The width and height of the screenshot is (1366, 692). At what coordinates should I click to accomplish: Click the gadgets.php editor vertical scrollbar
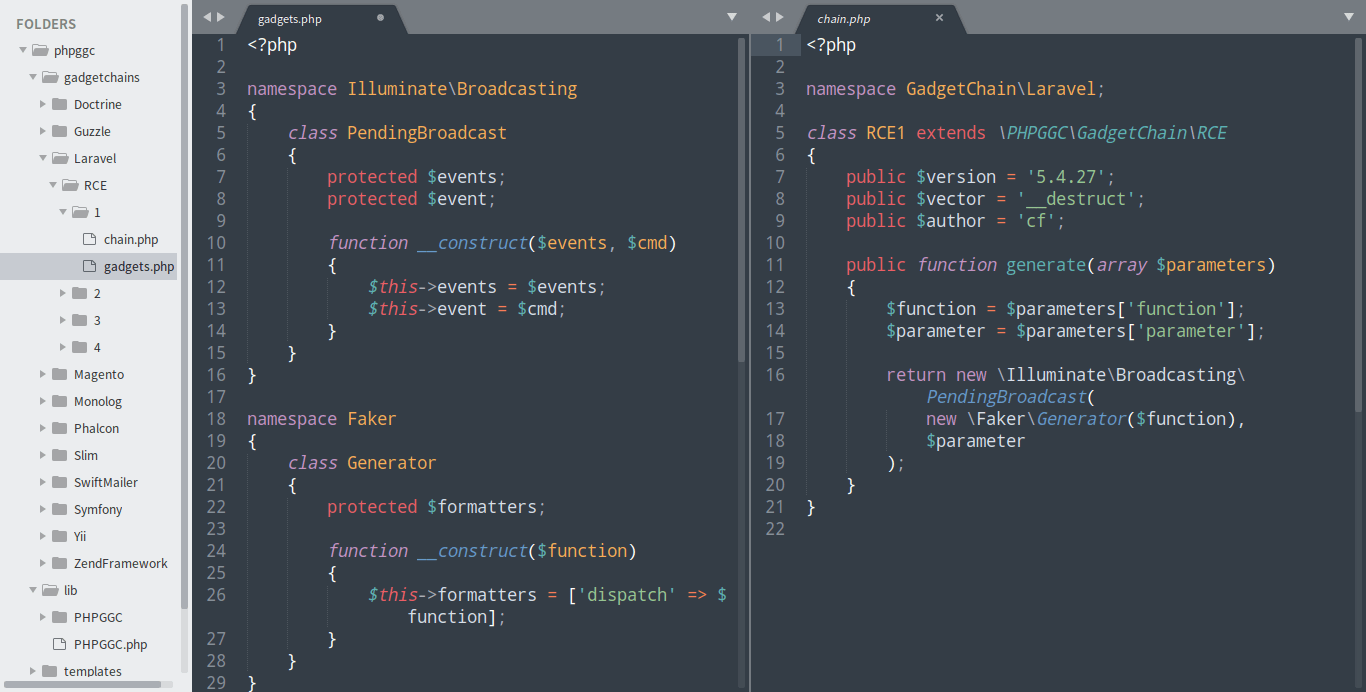point(741,200)
